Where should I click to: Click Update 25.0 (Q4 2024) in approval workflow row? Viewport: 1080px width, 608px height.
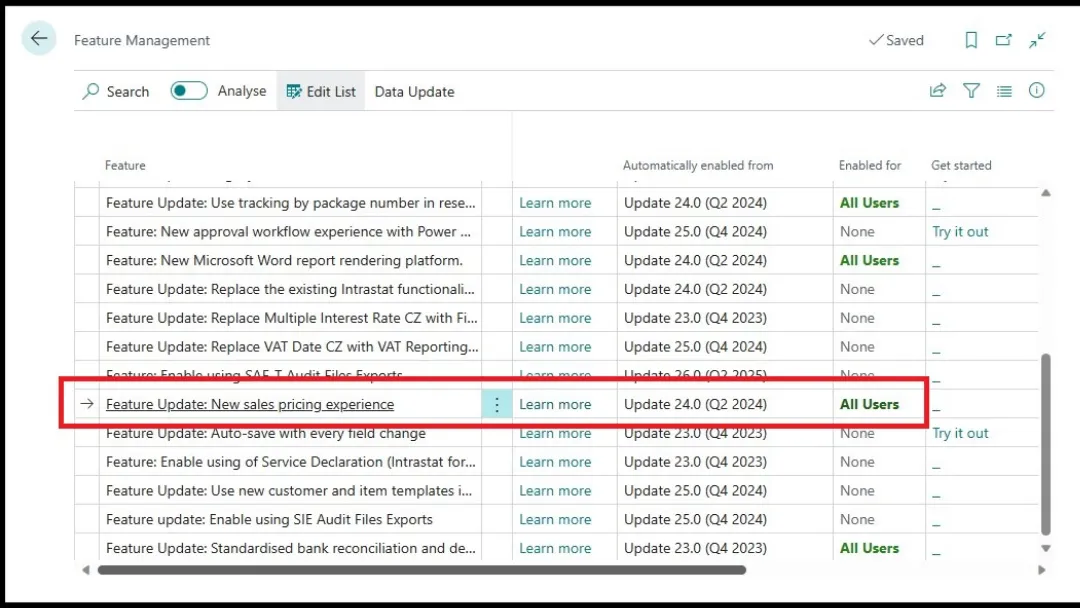tap(695, 232)
